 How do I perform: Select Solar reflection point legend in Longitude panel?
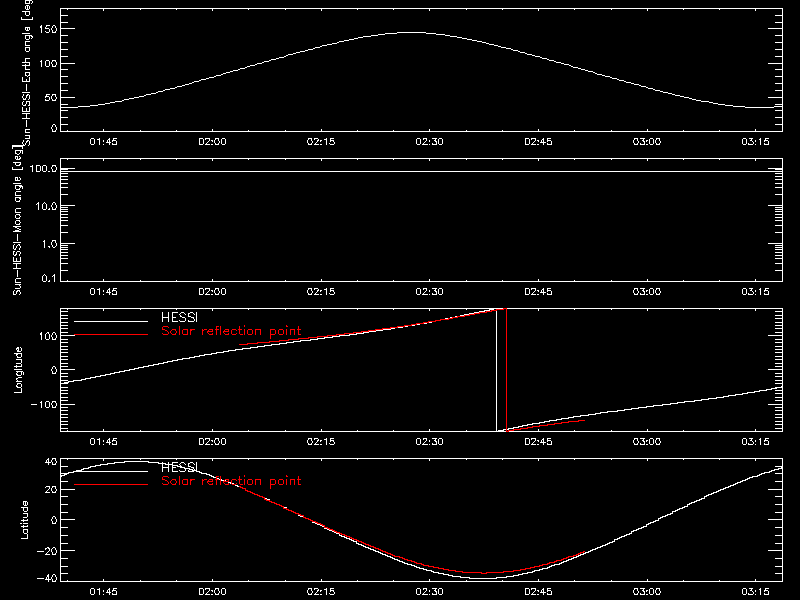point(231,331)
